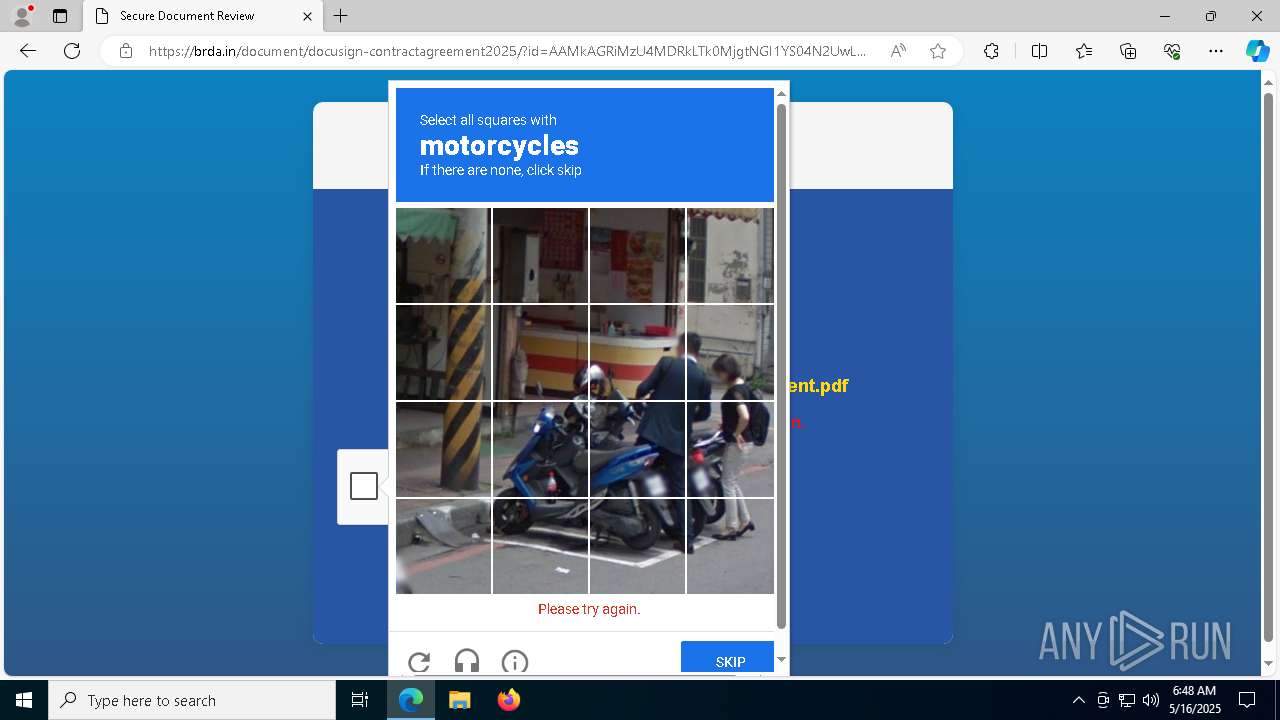Open the tab actions menu icon
Image resolution: width=1280 pixels, height=720 pixels.
coord(60,16)
